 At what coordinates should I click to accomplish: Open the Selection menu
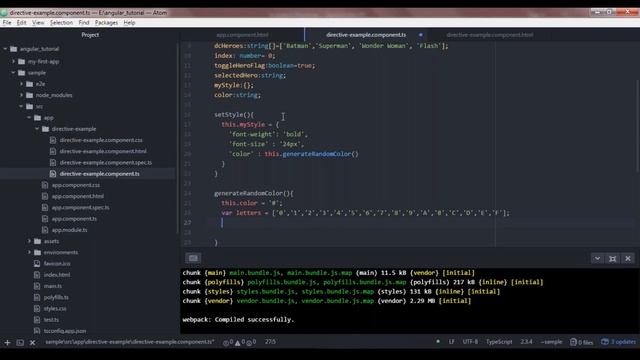point(61,23)
